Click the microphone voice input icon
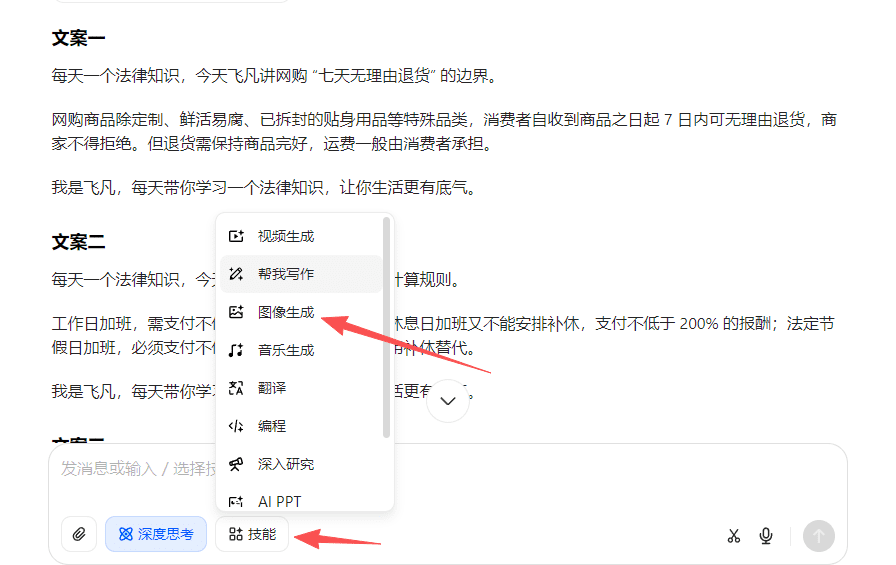 (x=766, y=536)
